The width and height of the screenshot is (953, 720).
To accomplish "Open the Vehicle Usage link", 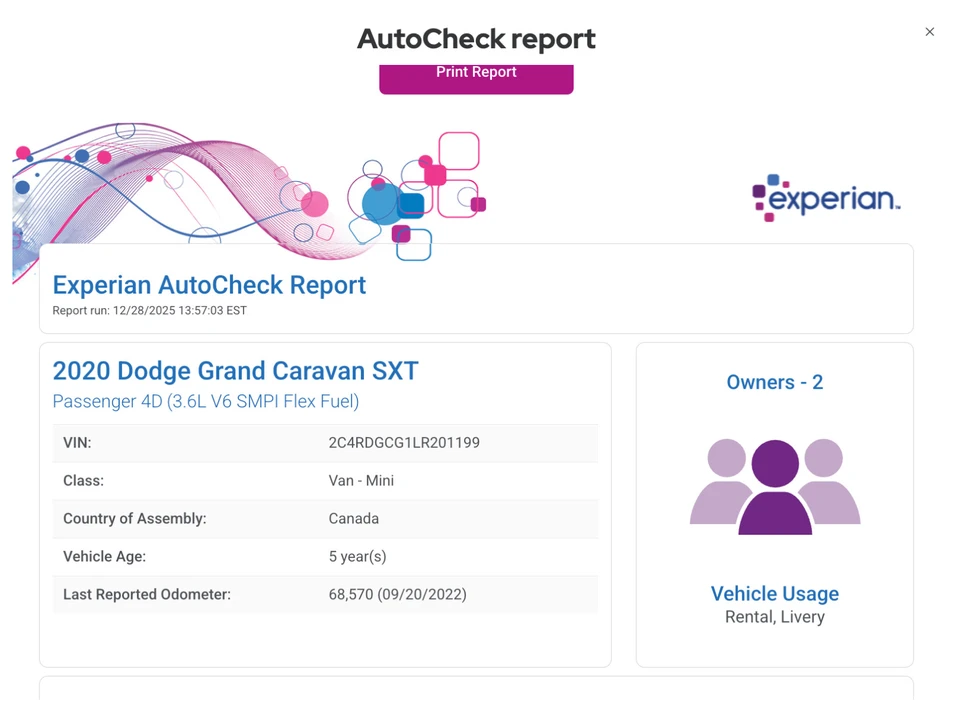I will tap(775, 593).
